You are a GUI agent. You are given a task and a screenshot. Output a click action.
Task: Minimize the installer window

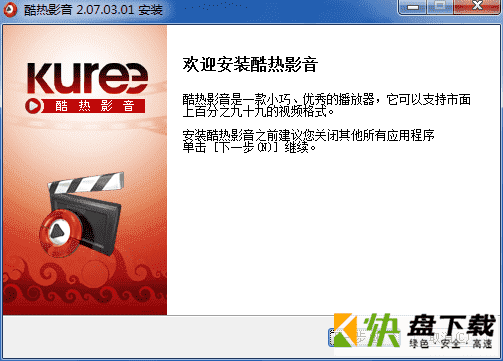(413, 7)
